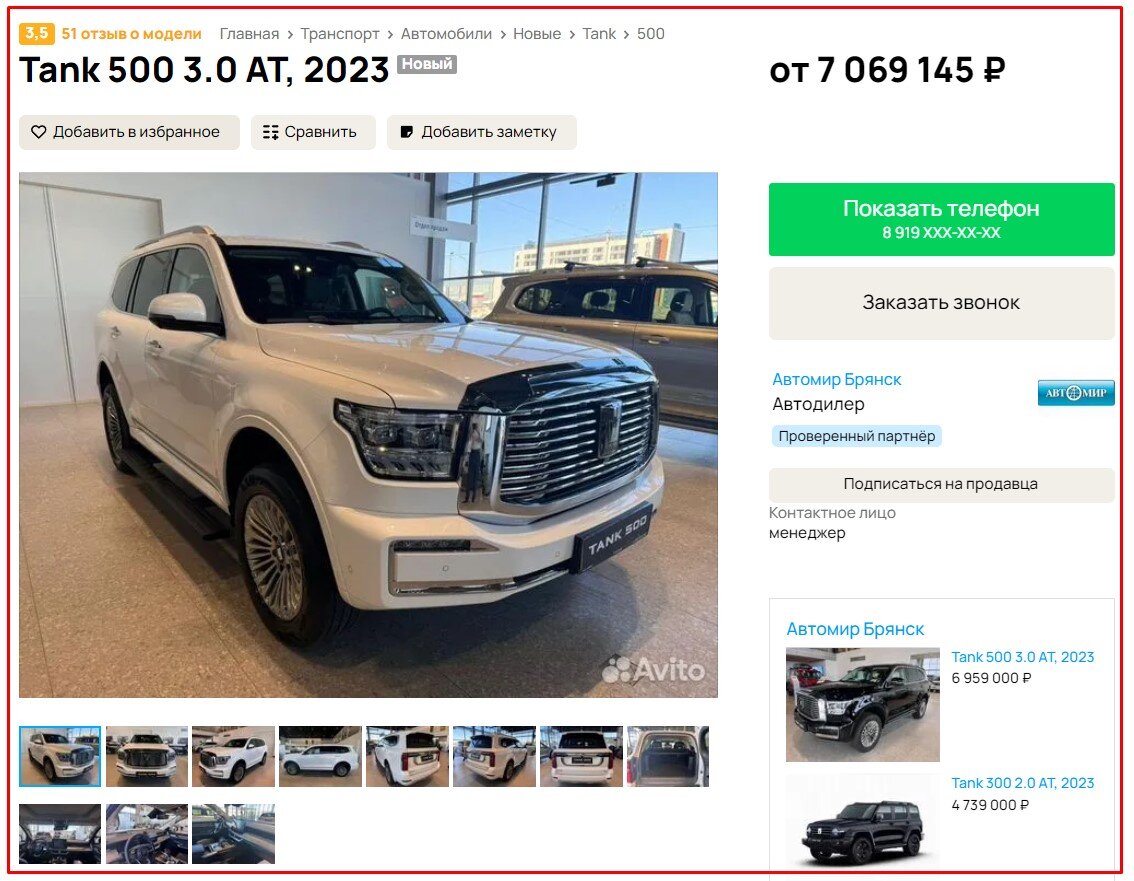Open the 51 отзыв о модели link
The height and width of the screenshot is (881, 1134).
[131, 34]
